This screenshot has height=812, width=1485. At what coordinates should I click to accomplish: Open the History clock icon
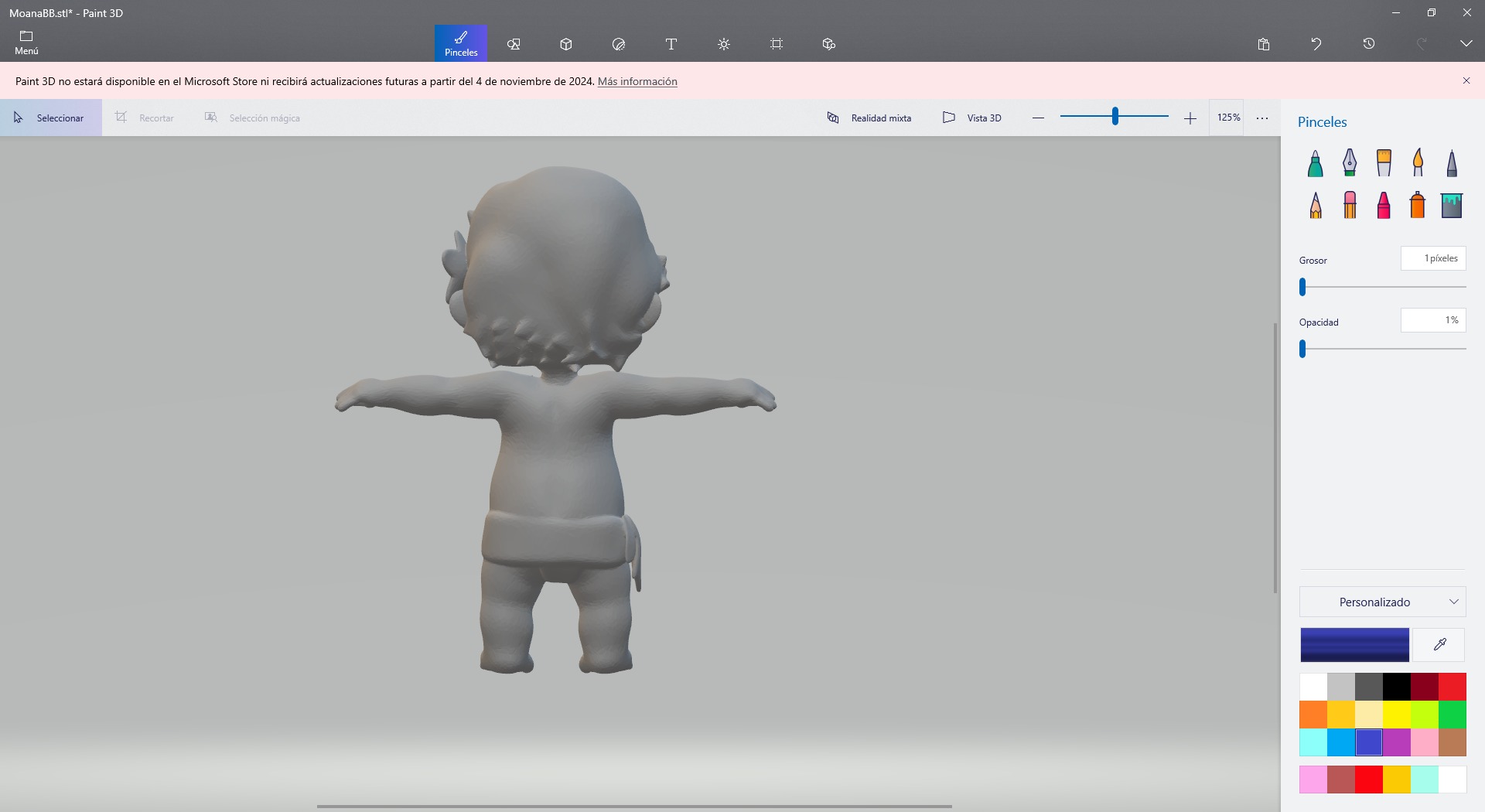[1369, 44]
